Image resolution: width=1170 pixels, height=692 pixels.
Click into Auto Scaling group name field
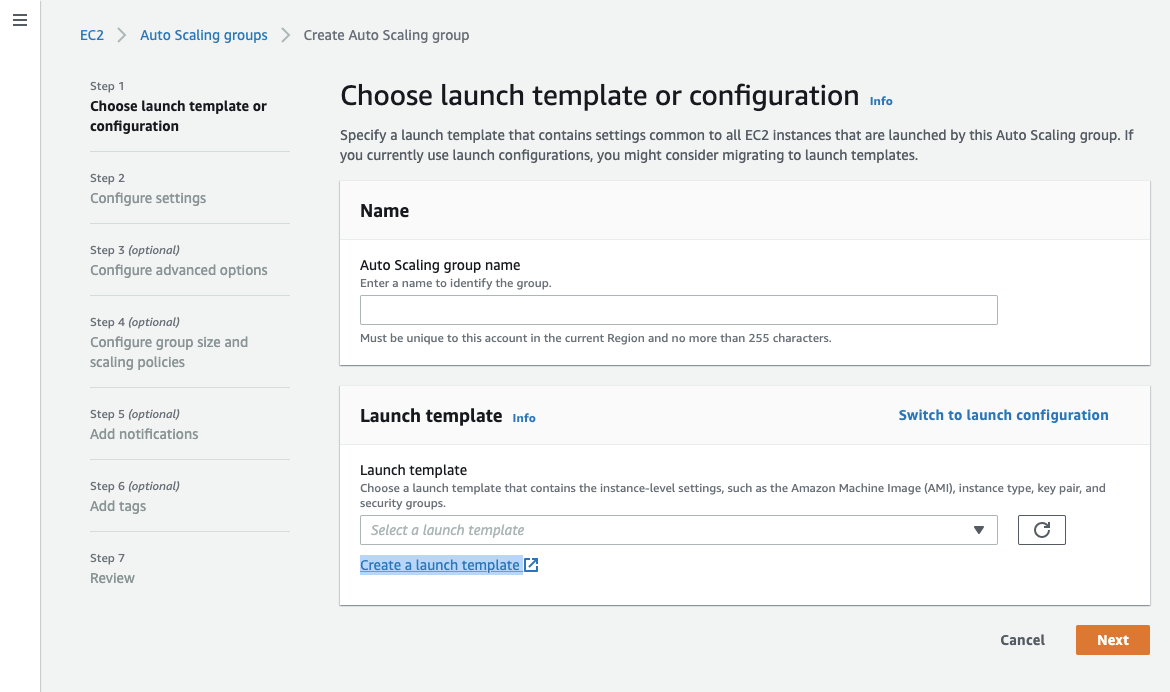tap(678, 310)
